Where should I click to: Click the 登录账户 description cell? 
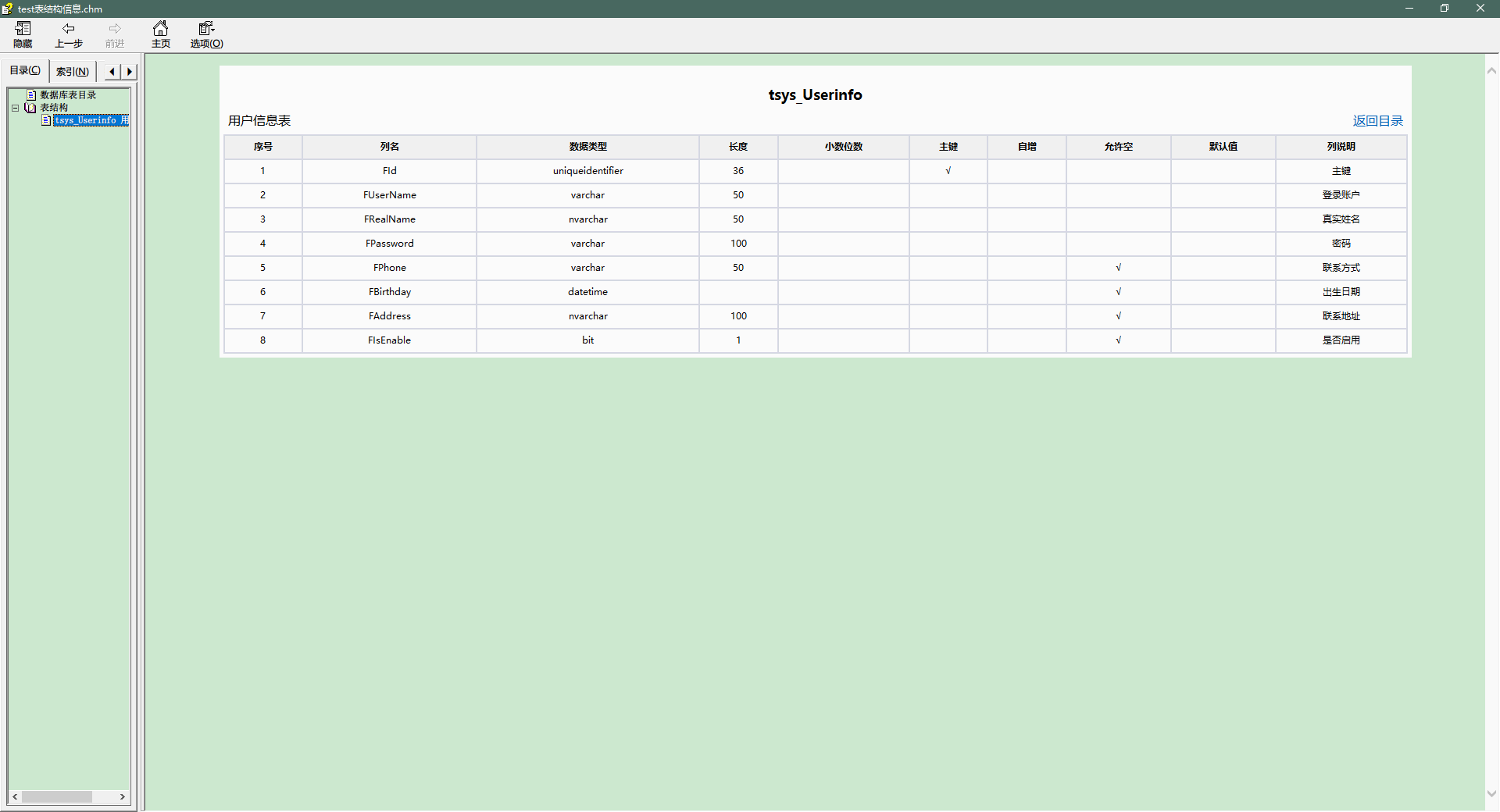1341,195
